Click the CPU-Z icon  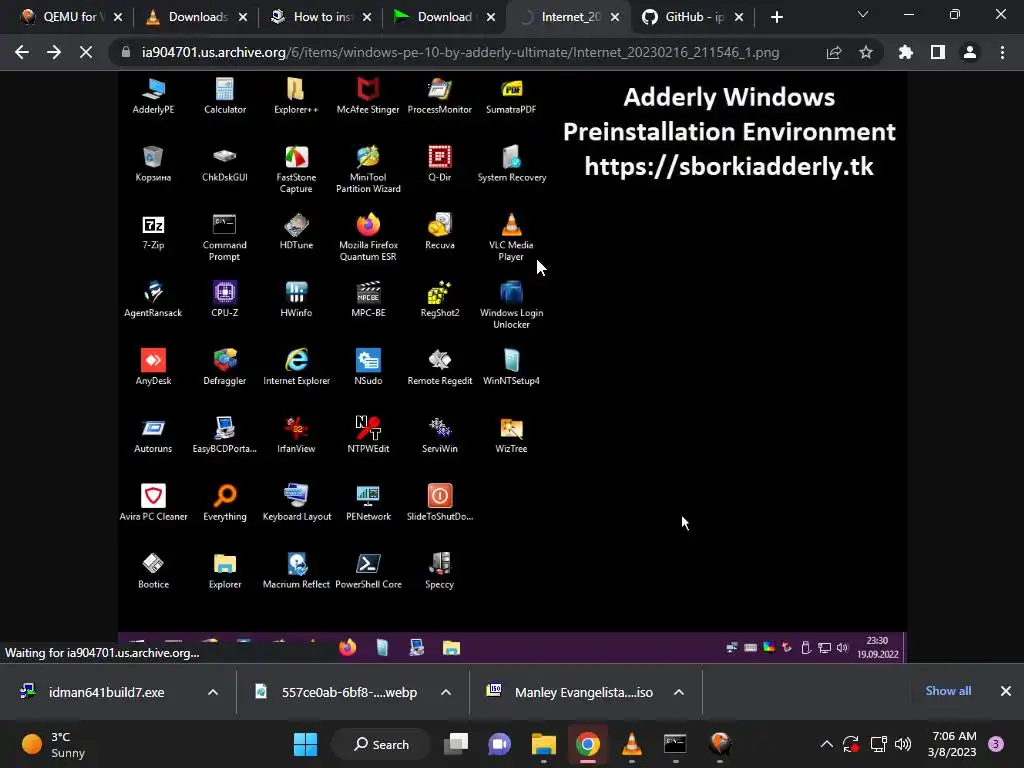[225, 299]
